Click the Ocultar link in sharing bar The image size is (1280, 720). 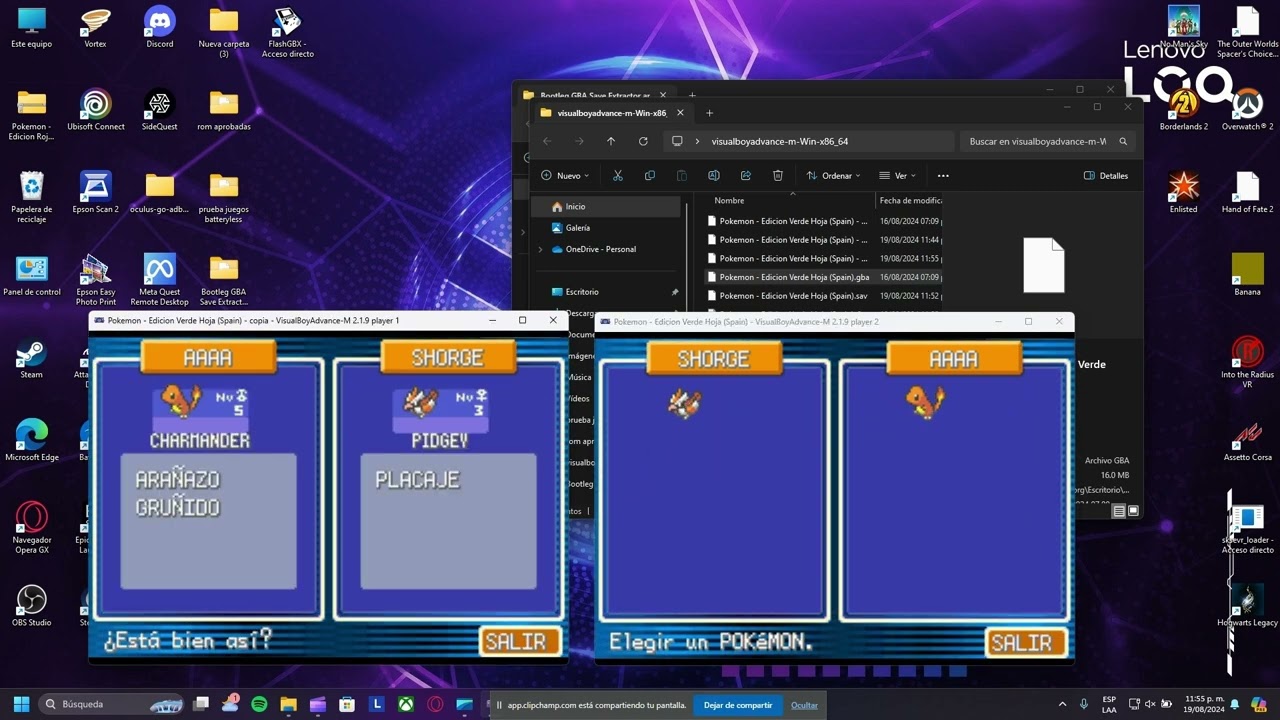point(805,705)
